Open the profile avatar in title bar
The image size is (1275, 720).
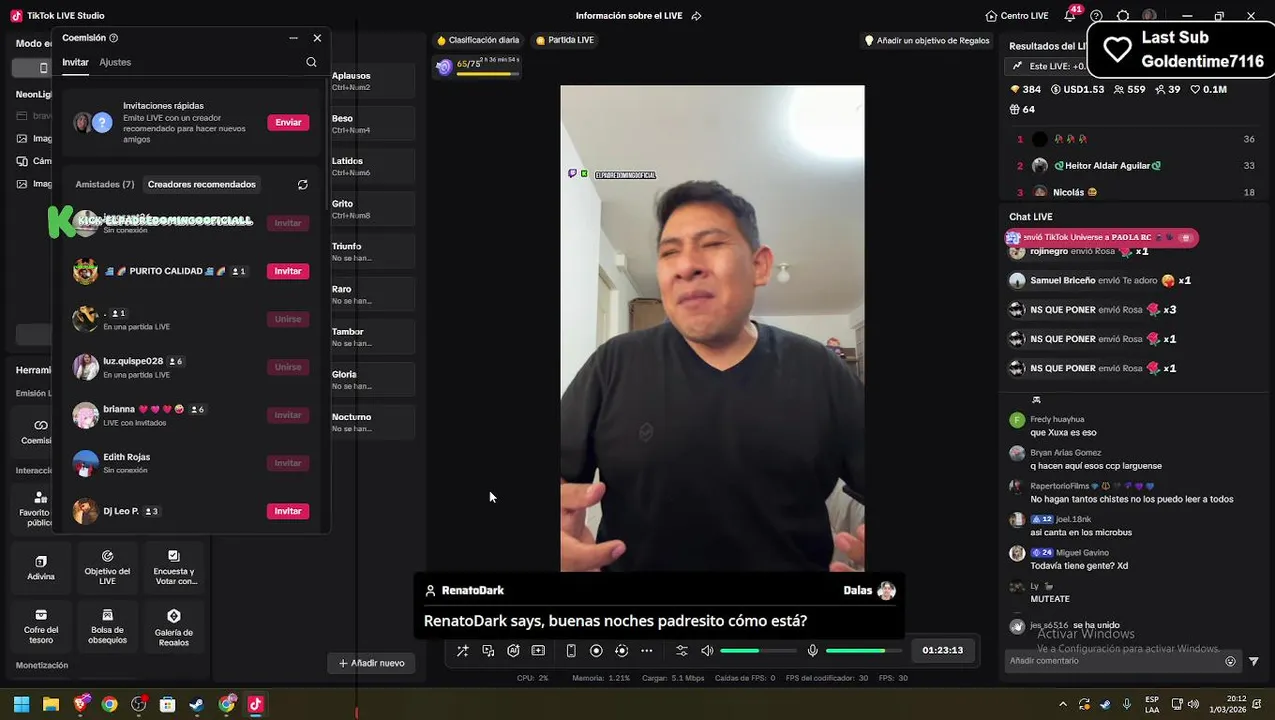click(x=1149, y=16)
